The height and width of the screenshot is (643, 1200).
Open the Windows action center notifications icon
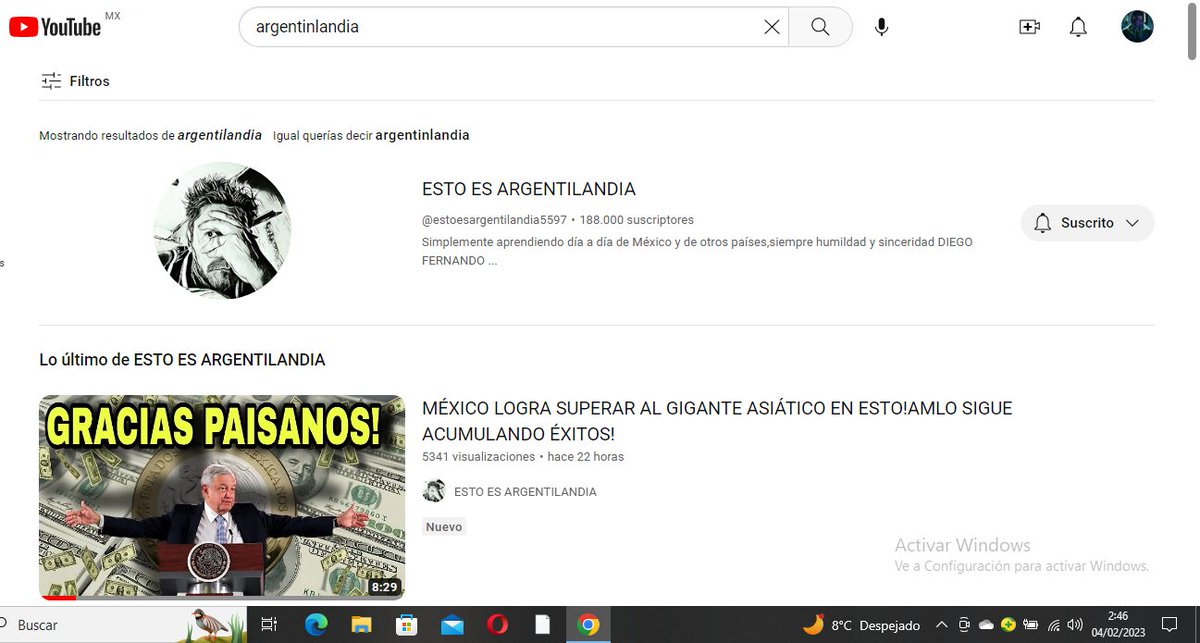pyautogui.click(x=1169, y=625)
